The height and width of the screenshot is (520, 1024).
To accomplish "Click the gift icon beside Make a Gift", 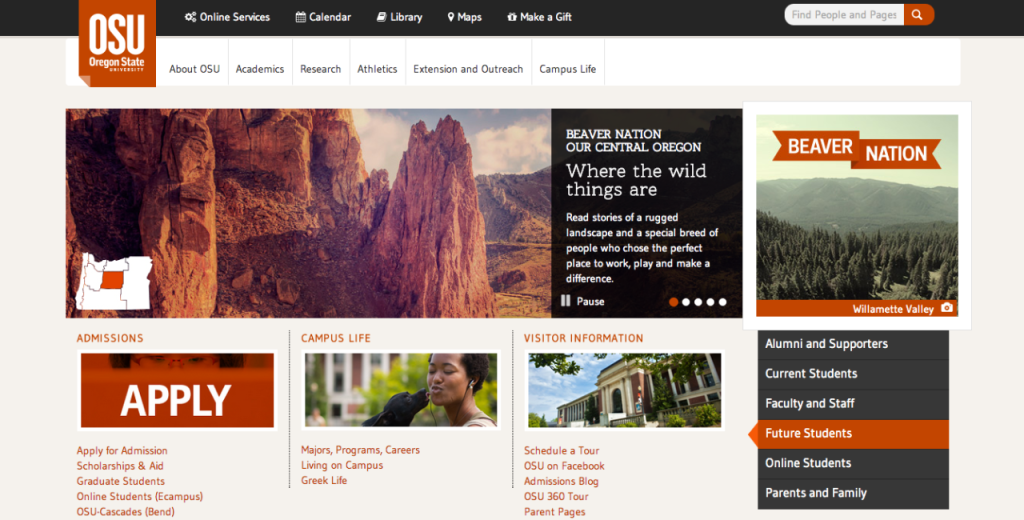I will 512,17.
